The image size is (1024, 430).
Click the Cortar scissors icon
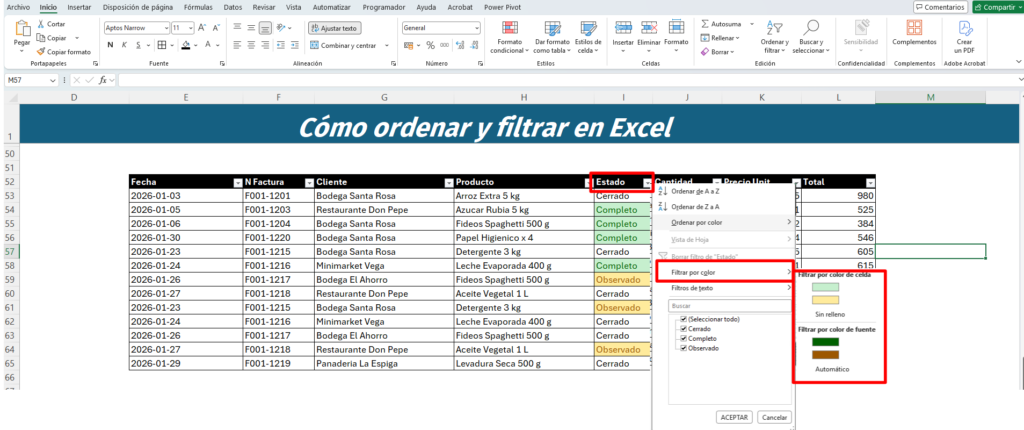(x=41, y=24)
